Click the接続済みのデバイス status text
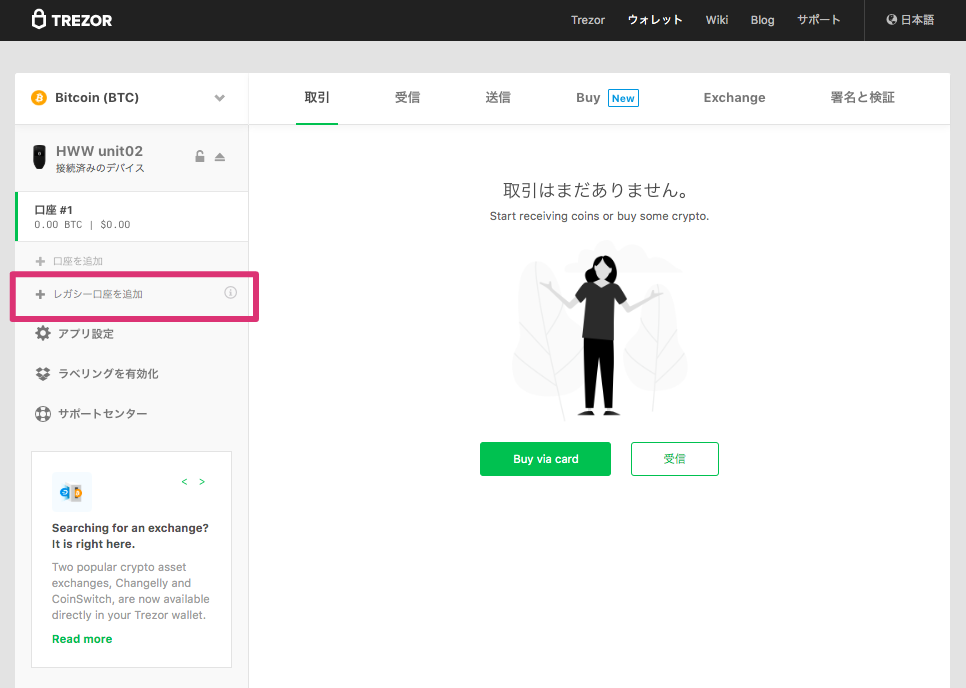Image resolution: width=966 pixels, height=688 pixels. click(100, 168)
